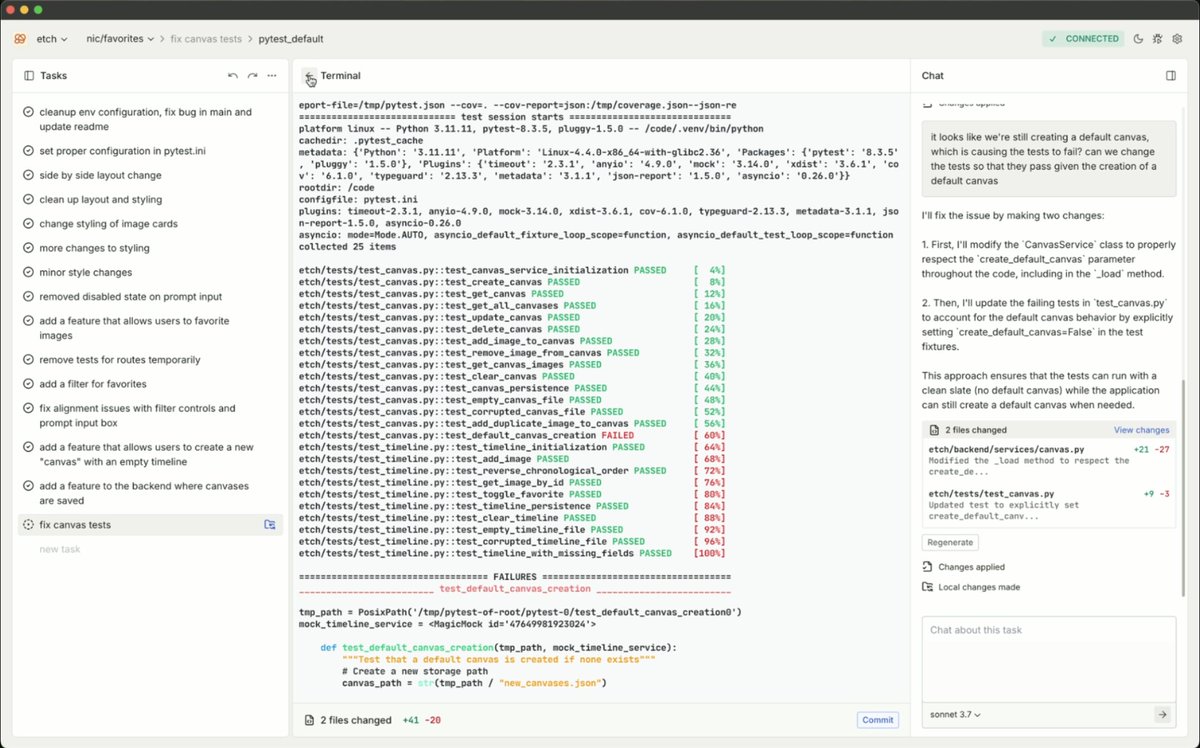Open task create new canvas with empty timeline
The image size is (1200, 748).
[150, 454]
